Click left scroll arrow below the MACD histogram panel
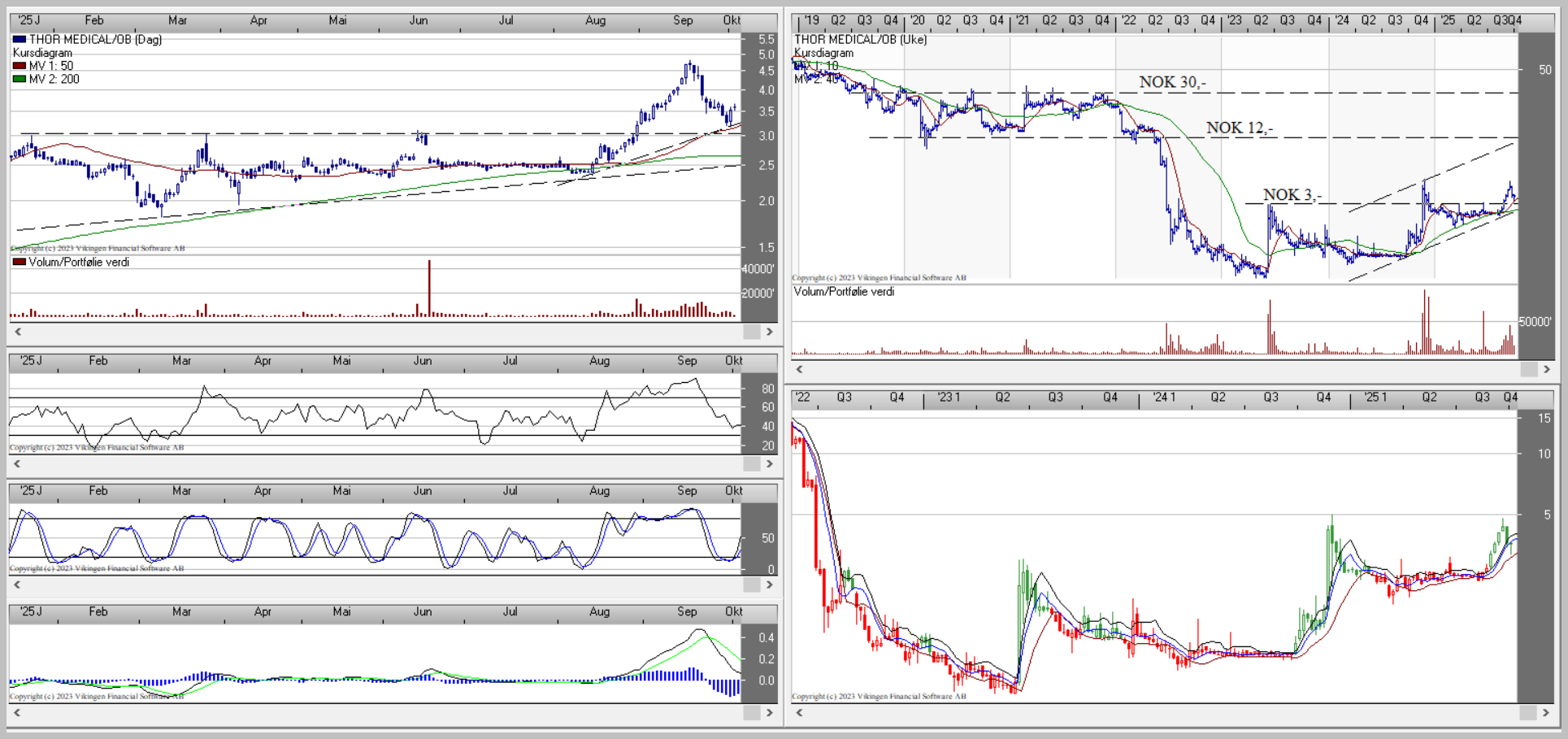 (x=18, y=713)
